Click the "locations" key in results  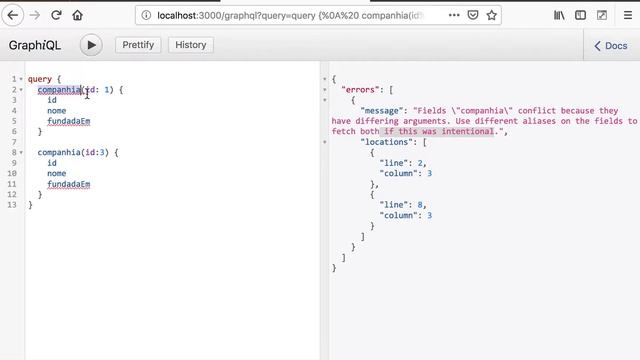tap(387, 142)
